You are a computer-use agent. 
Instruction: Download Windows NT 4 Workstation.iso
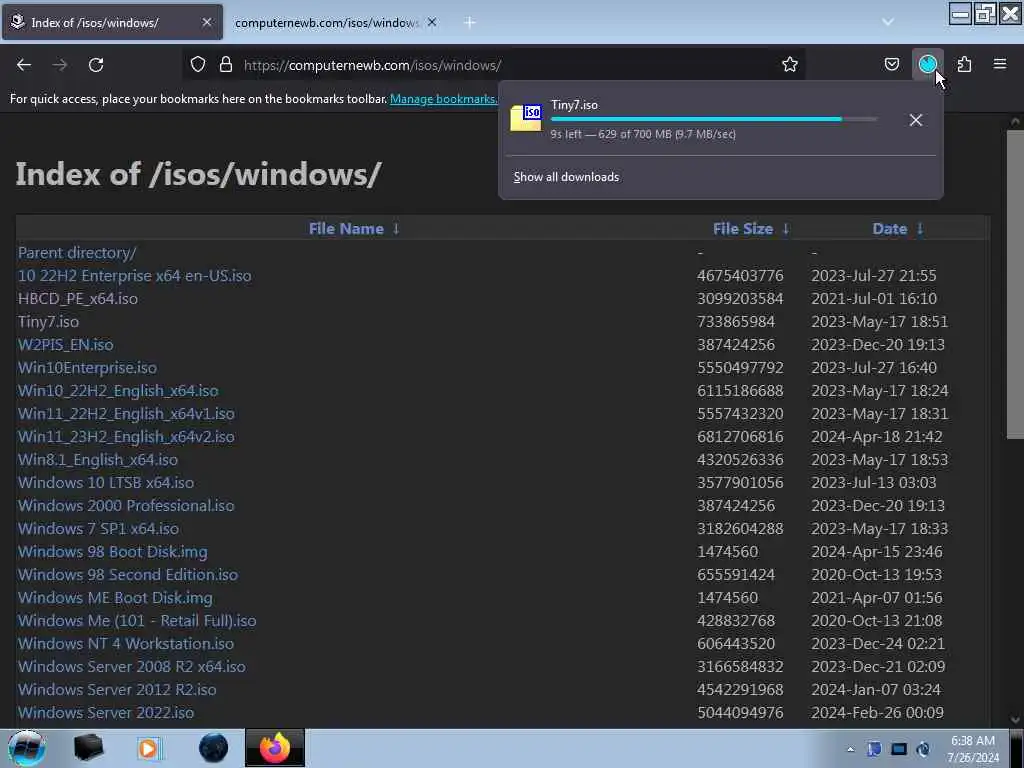point(126,643)
